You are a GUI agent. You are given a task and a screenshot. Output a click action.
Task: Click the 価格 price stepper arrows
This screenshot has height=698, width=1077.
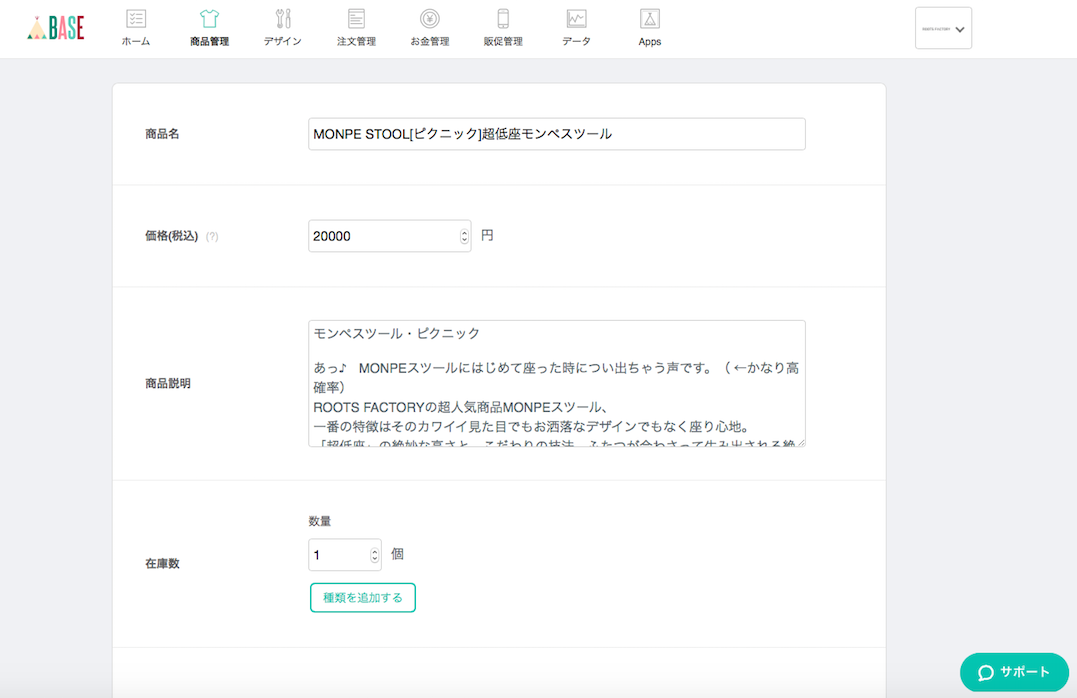464,236
